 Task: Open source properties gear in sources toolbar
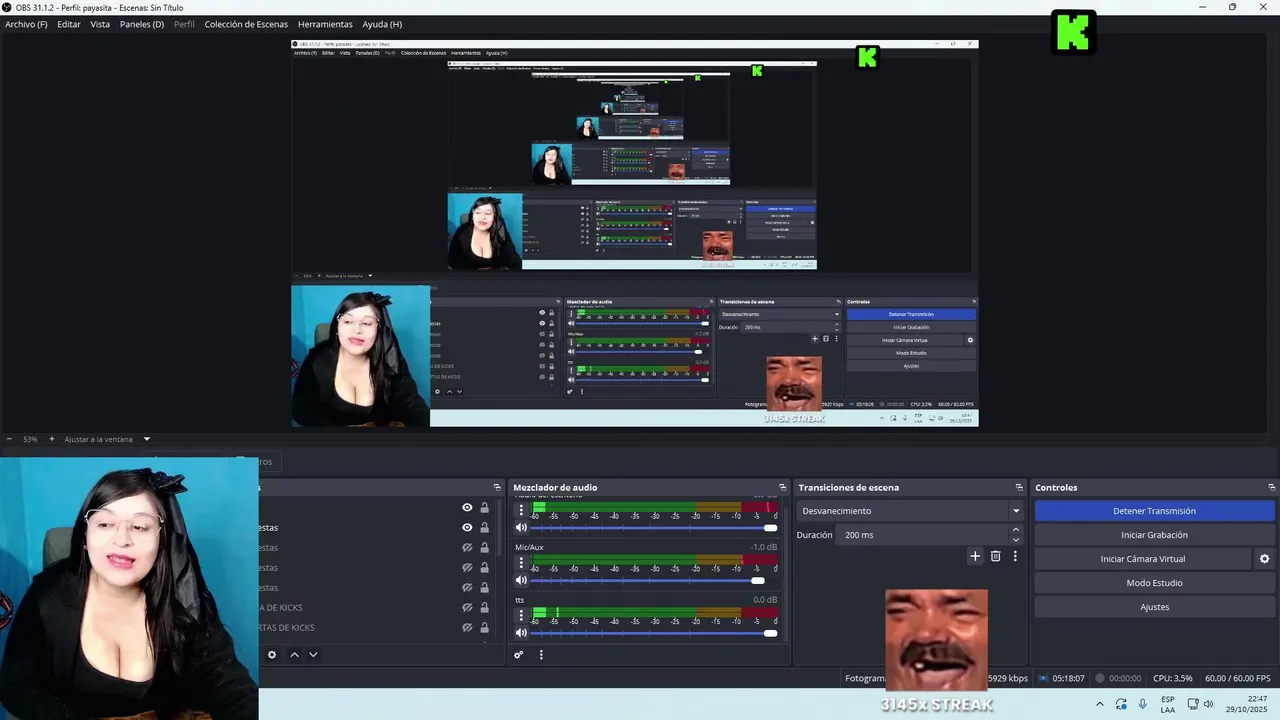pos(271,655)
